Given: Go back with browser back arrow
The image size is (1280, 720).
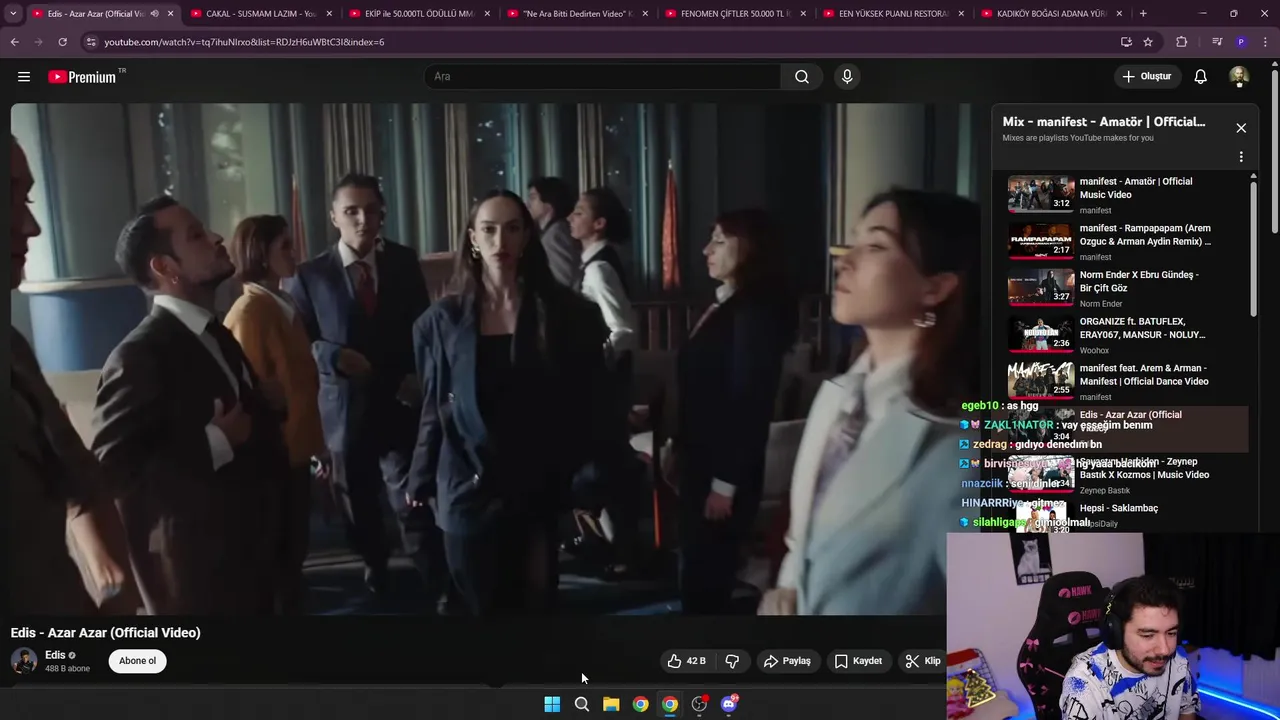Looking at the screenshot, I should pyautogui.click(x=14, y=42).
